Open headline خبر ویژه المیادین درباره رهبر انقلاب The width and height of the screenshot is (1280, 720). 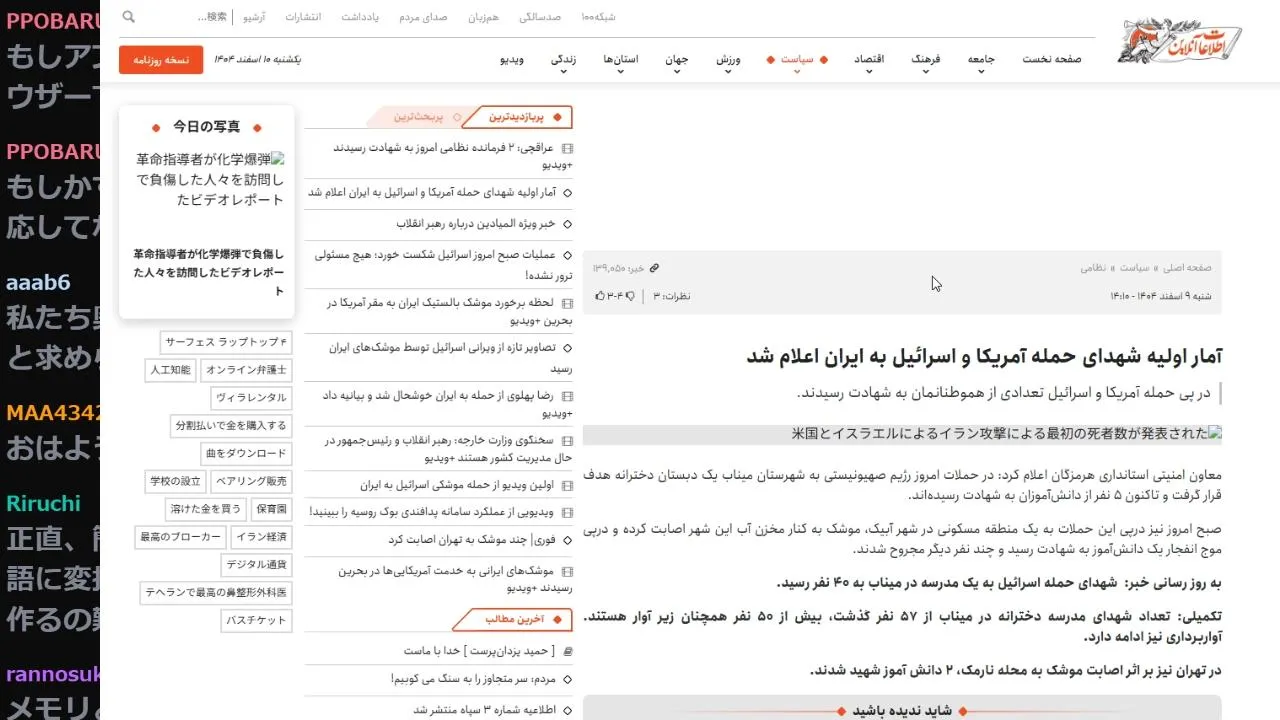tap(474, 223)
